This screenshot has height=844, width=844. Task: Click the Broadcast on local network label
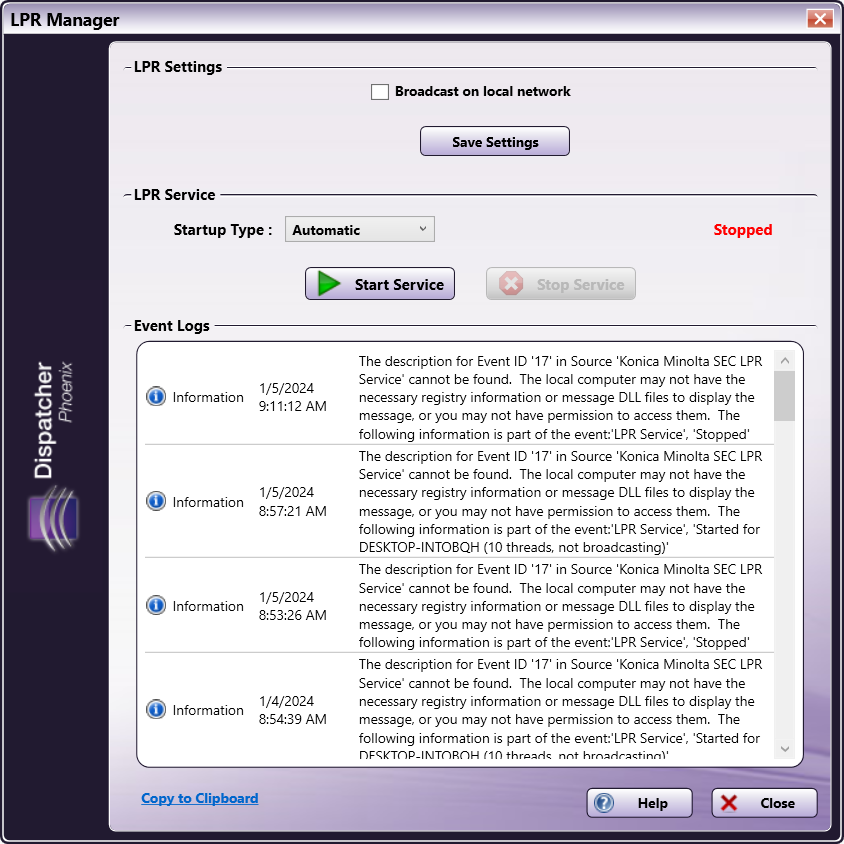click(x=482, y=92)
